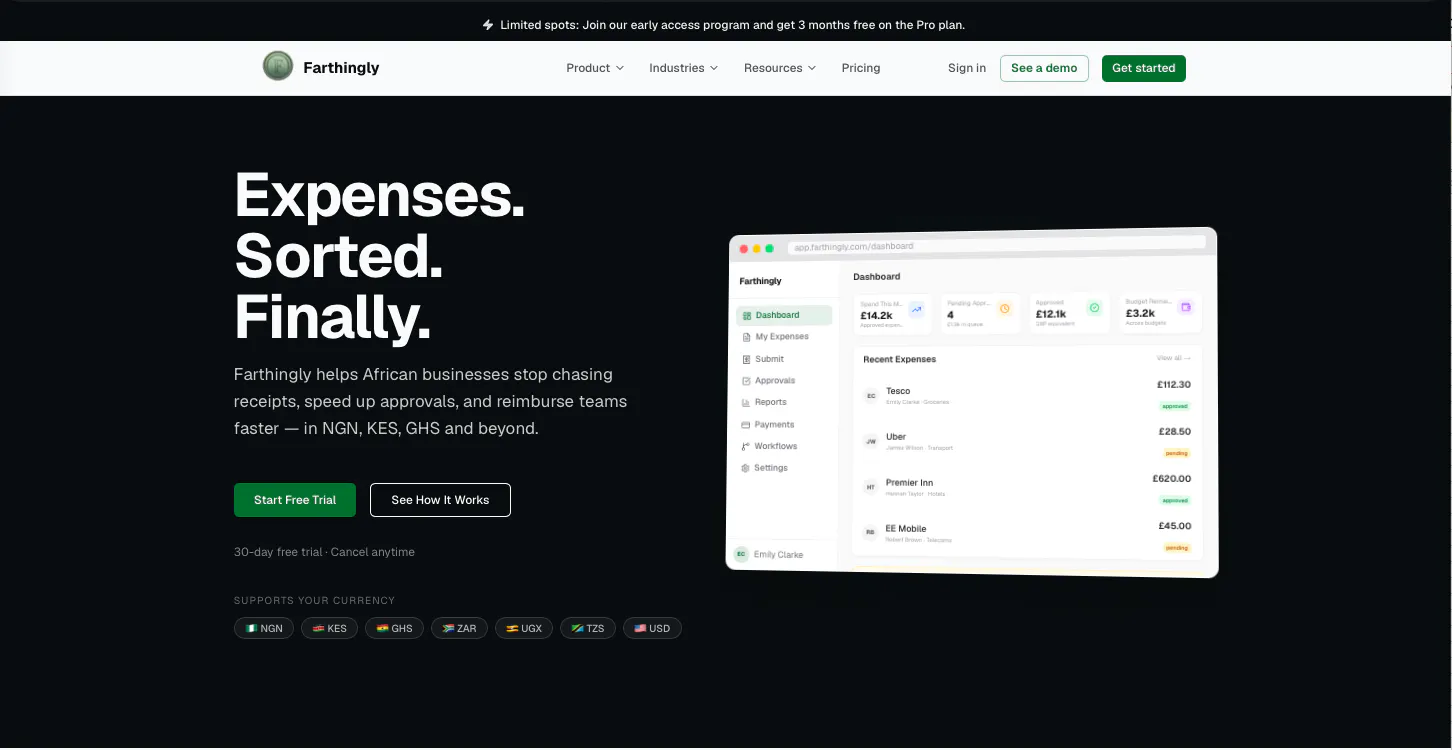Click the See a demo button
1452x750 pixels.
click(x=1044, y=68)
